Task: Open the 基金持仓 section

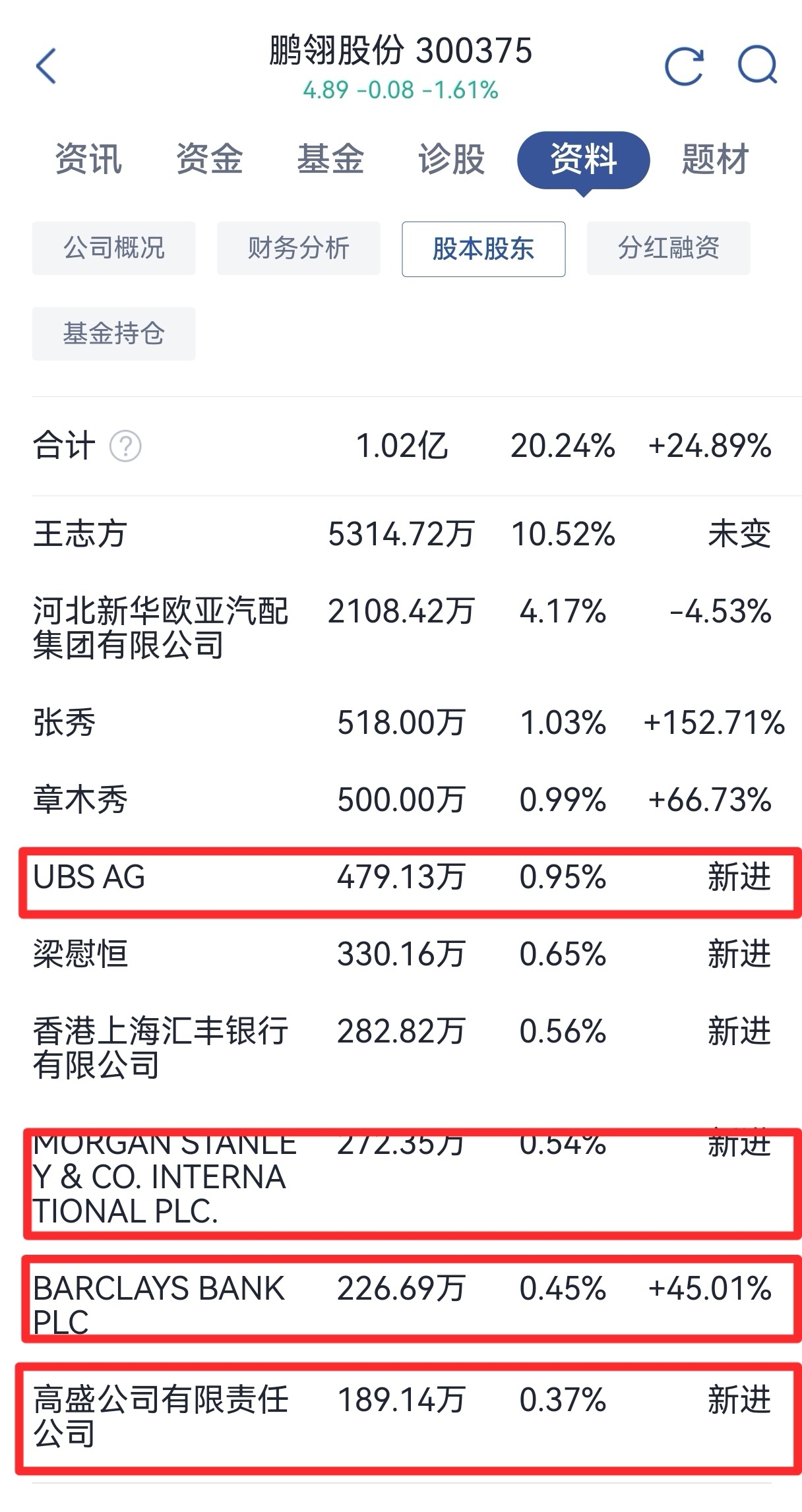Action: (113, 334)
